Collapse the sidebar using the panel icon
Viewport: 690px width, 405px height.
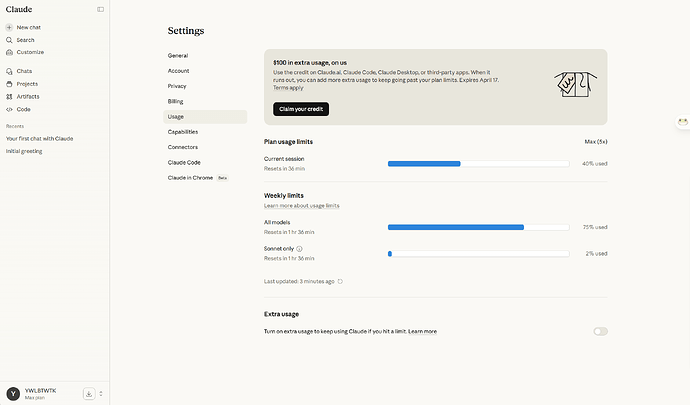pyautogui.click(x=100, y=9)
